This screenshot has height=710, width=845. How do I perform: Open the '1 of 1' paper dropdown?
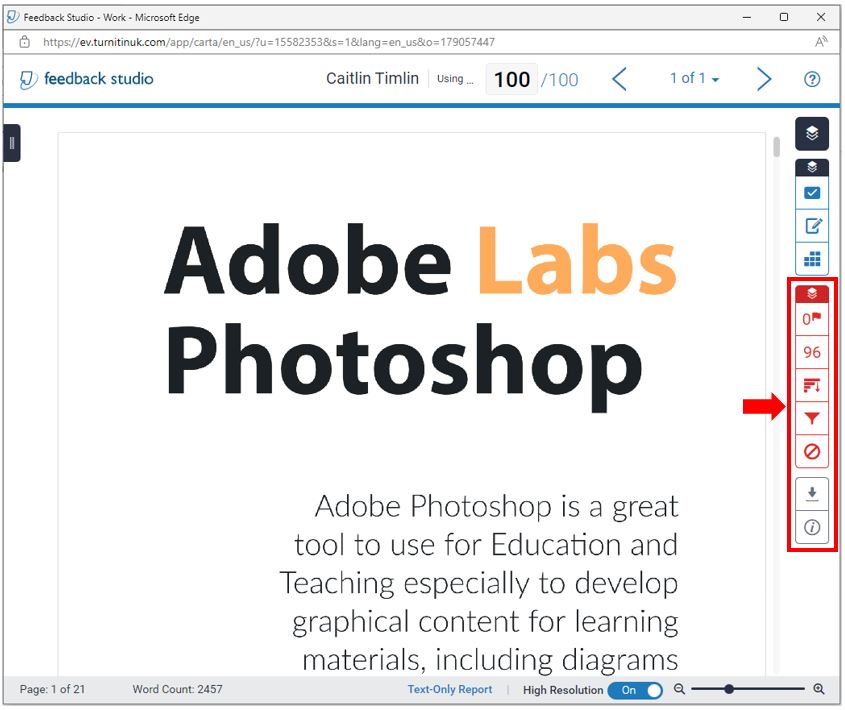coord(694,79)
